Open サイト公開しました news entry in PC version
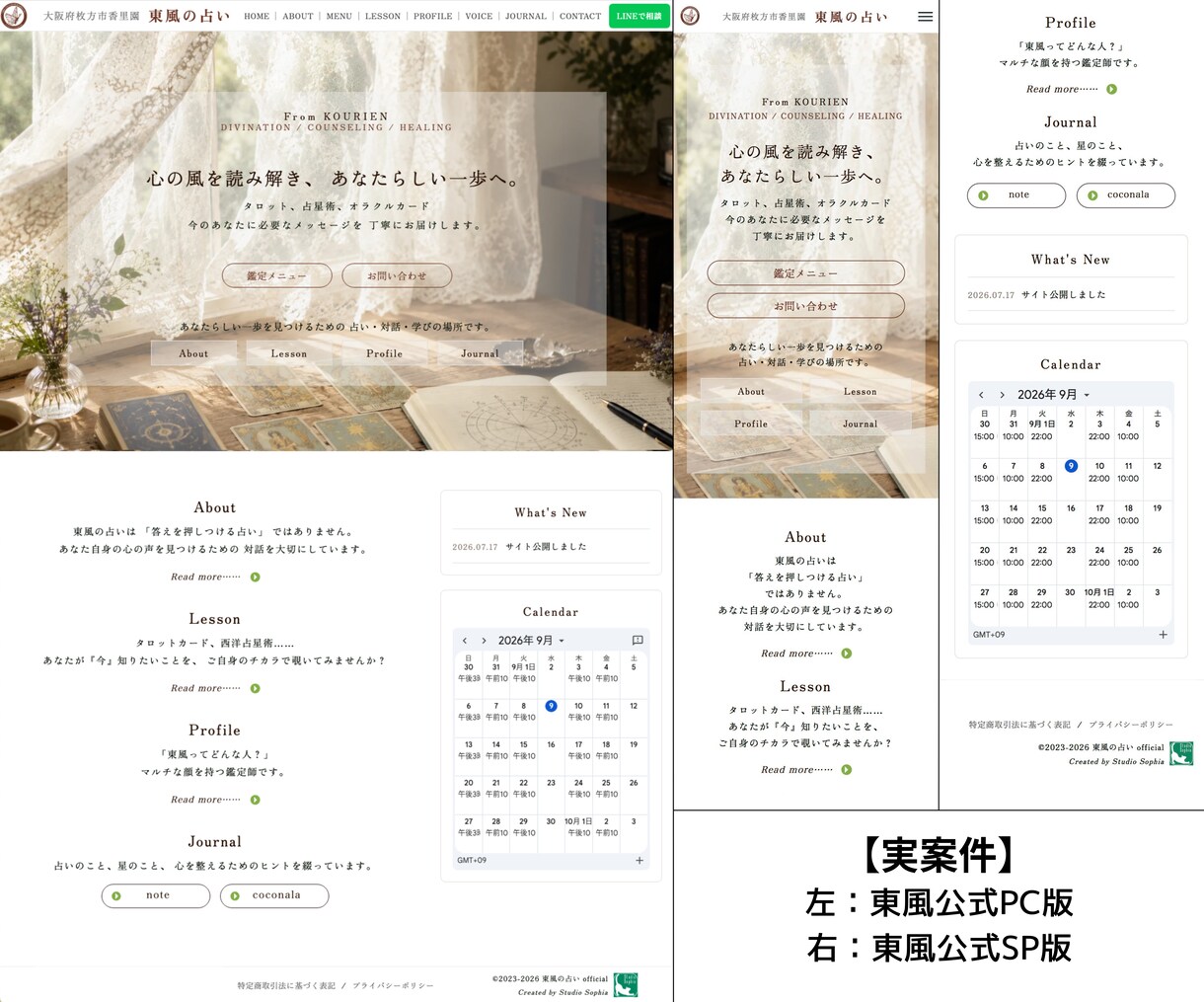The width and height of the screenshot is (1204, 1002). [x=546, y=547]
